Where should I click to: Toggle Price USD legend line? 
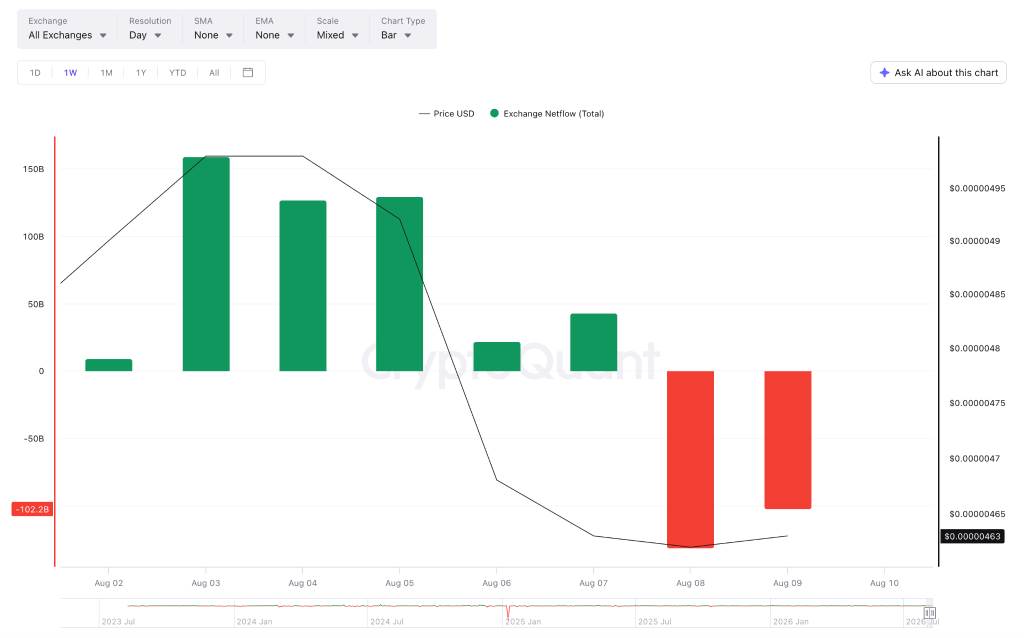pyautogui.click(x=424, y=114)
